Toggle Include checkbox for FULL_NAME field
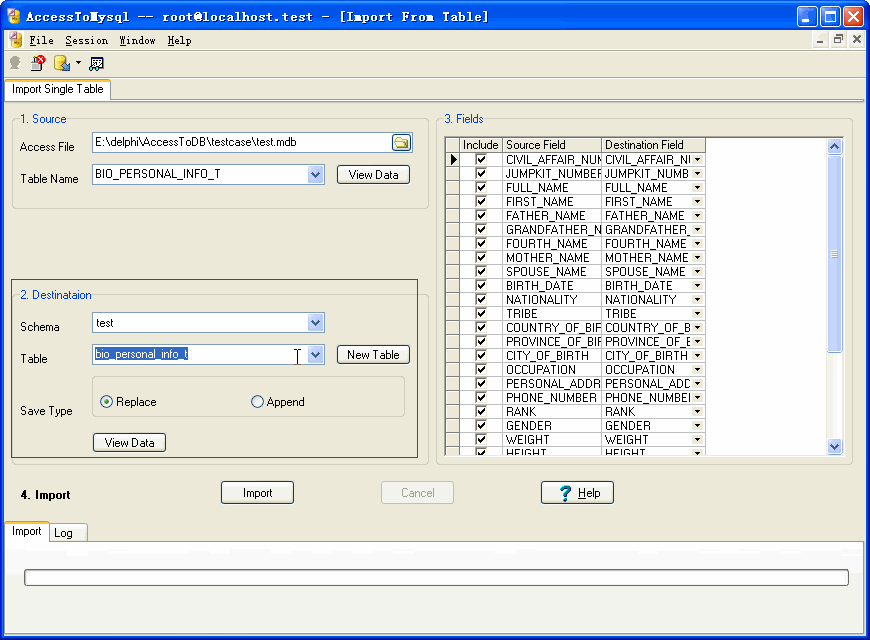The width and height of the screenshot is (870, 640). coord(481,188)
